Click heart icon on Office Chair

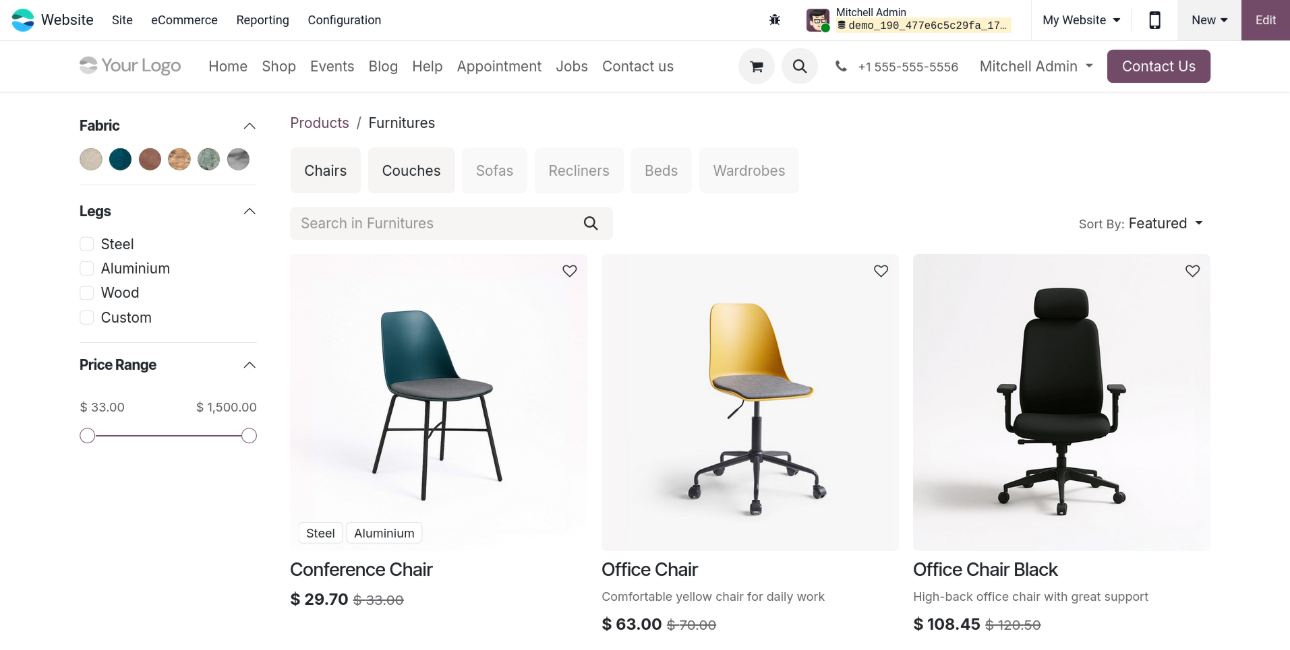(x=881, y=271)
